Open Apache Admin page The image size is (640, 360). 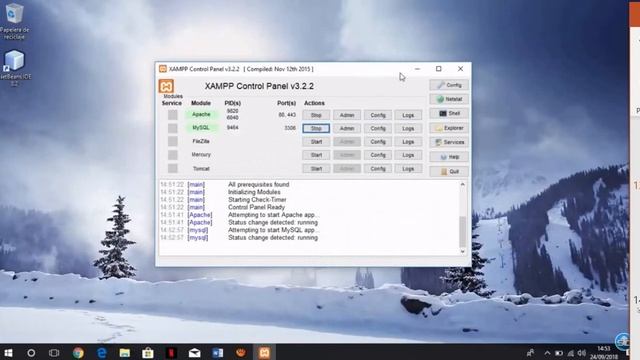(347, 115)
